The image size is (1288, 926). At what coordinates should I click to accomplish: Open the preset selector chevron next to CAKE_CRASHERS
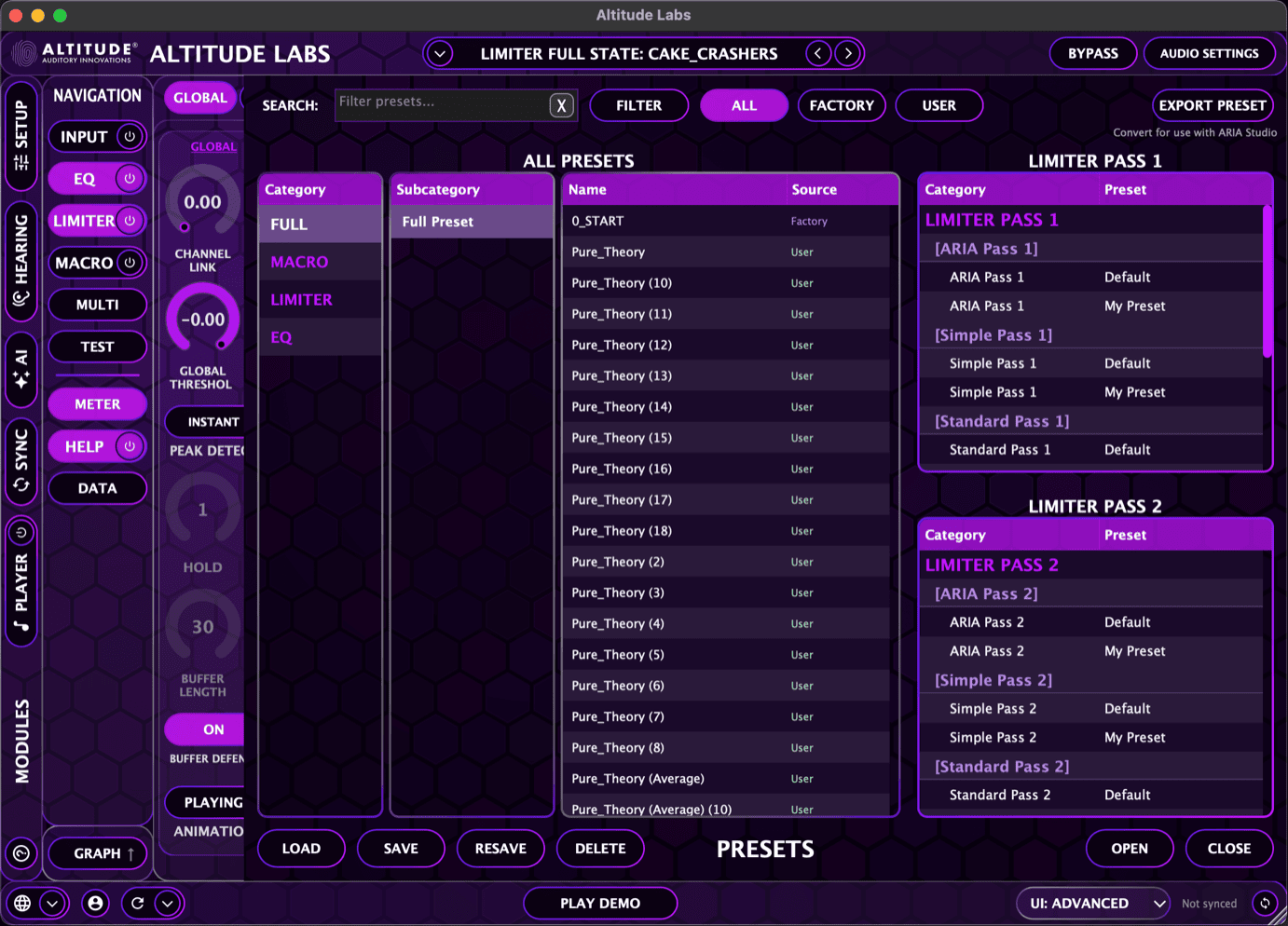pos(439,53)
